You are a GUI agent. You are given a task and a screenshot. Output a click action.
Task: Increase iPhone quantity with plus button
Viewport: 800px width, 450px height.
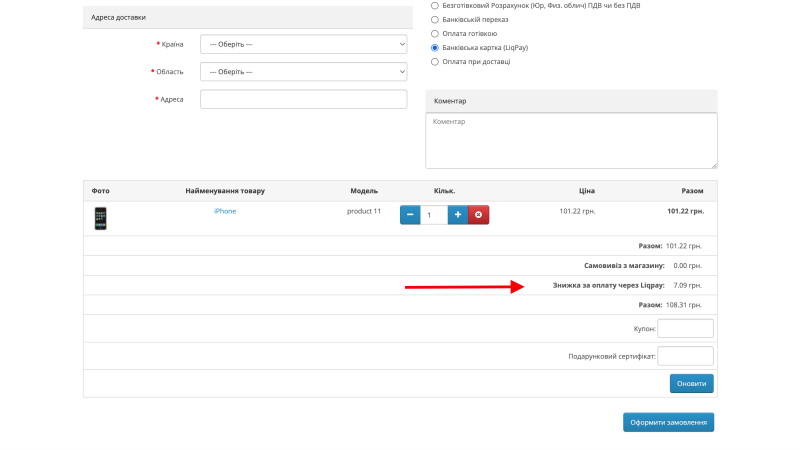(x=458, y=215)
